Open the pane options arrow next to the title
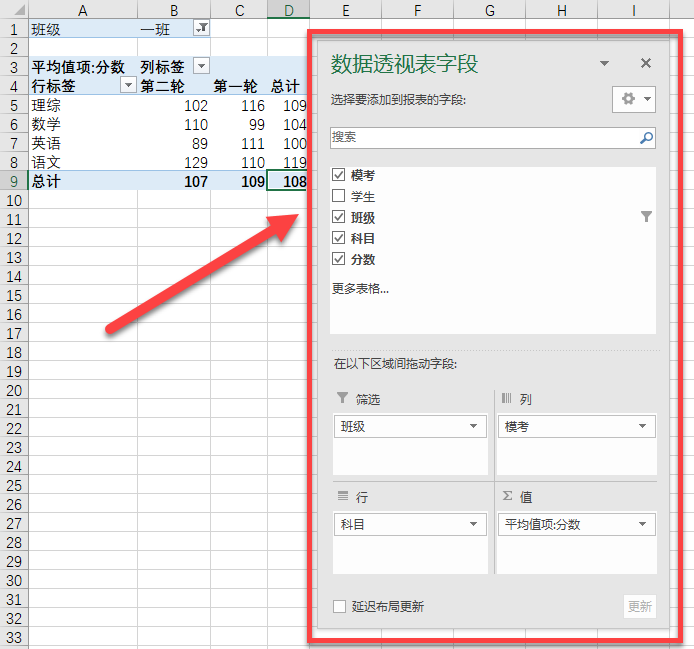Image resolution: width=694 pixels, height=649 pixels. click(604, 63)
